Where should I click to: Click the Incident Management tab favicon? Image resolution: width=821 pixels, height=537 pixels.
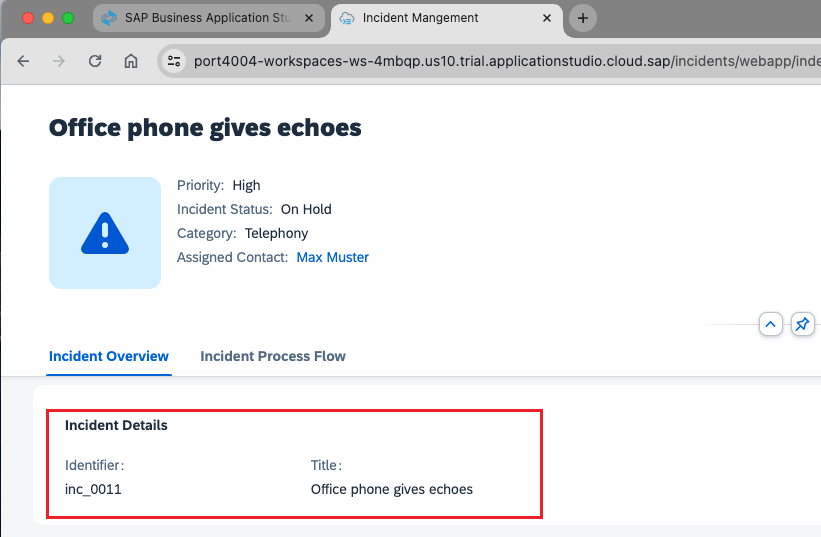[x=347, y=18]
